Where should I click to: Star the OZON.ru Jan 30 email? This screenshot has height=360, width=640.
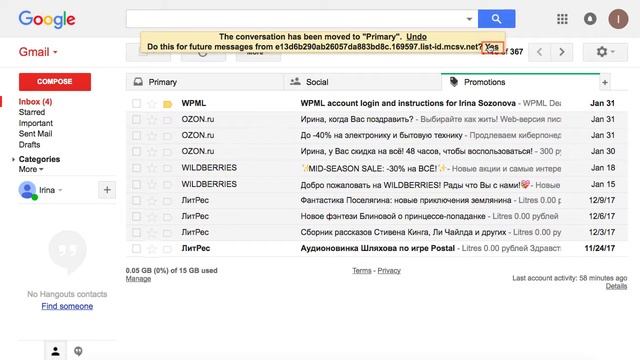tap(152, 151)
